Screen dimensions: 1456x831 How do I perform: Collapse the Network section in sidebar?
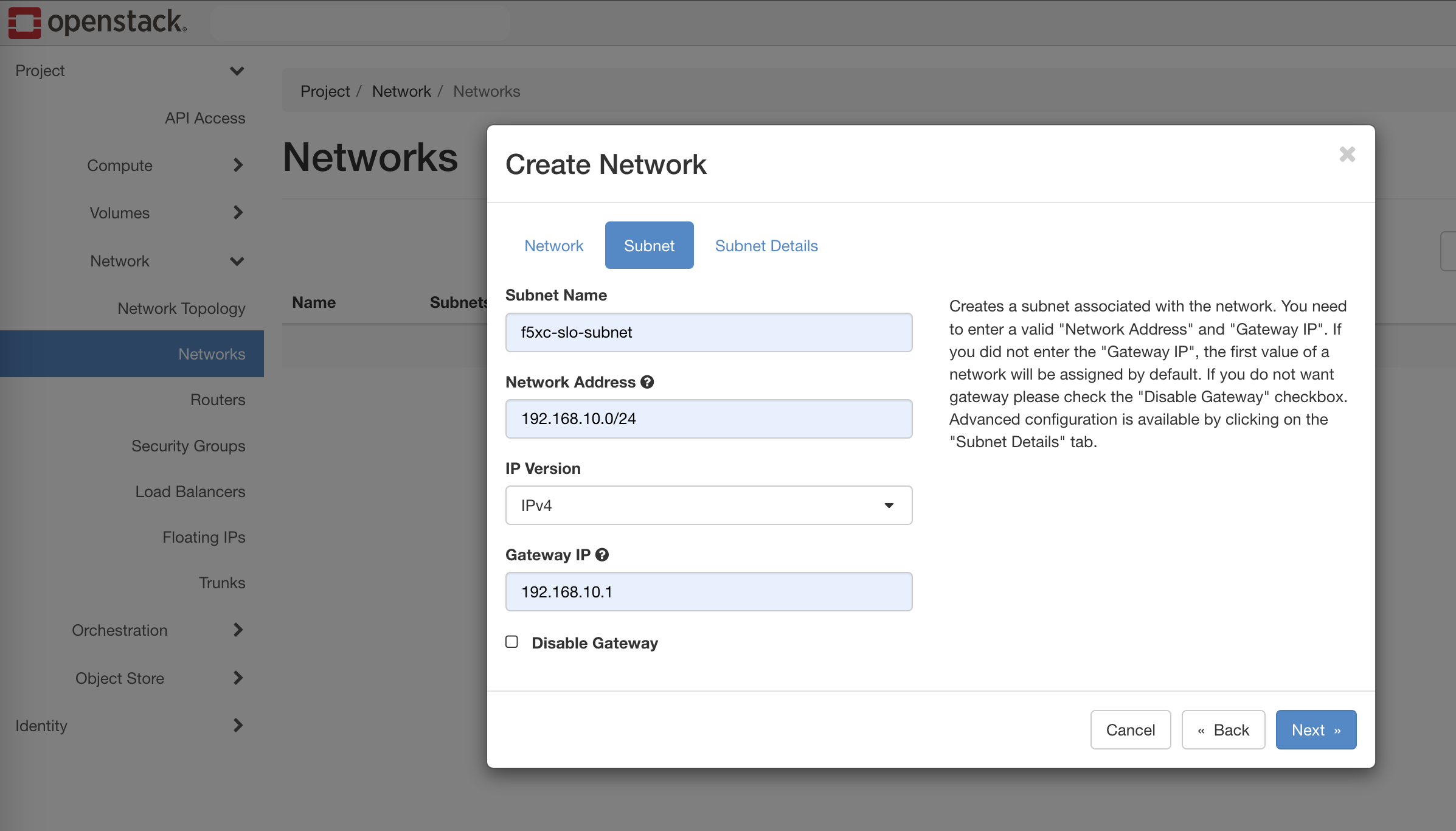tap(119, 260)
